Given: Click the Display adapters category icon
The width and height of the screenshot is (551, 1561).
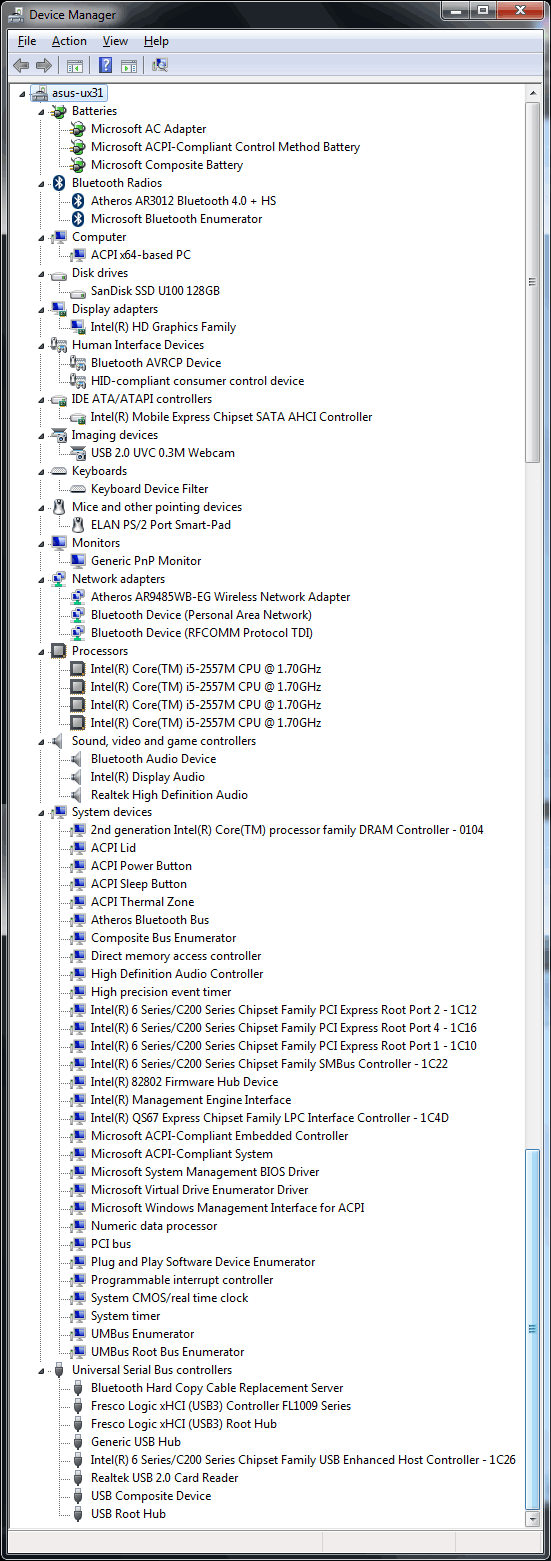Looking at the screenshot, I should (x=59, y=309).
